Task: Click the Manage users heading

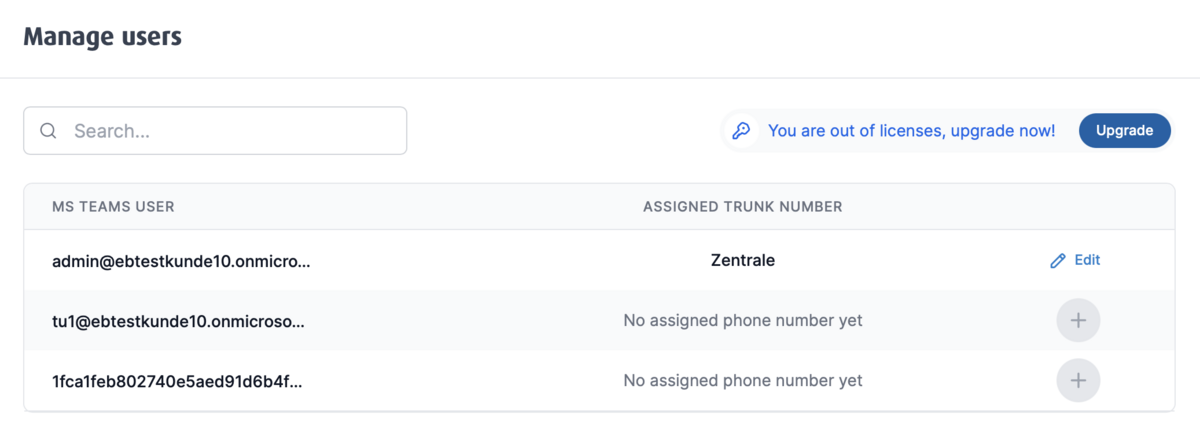Action: [102, 37]
